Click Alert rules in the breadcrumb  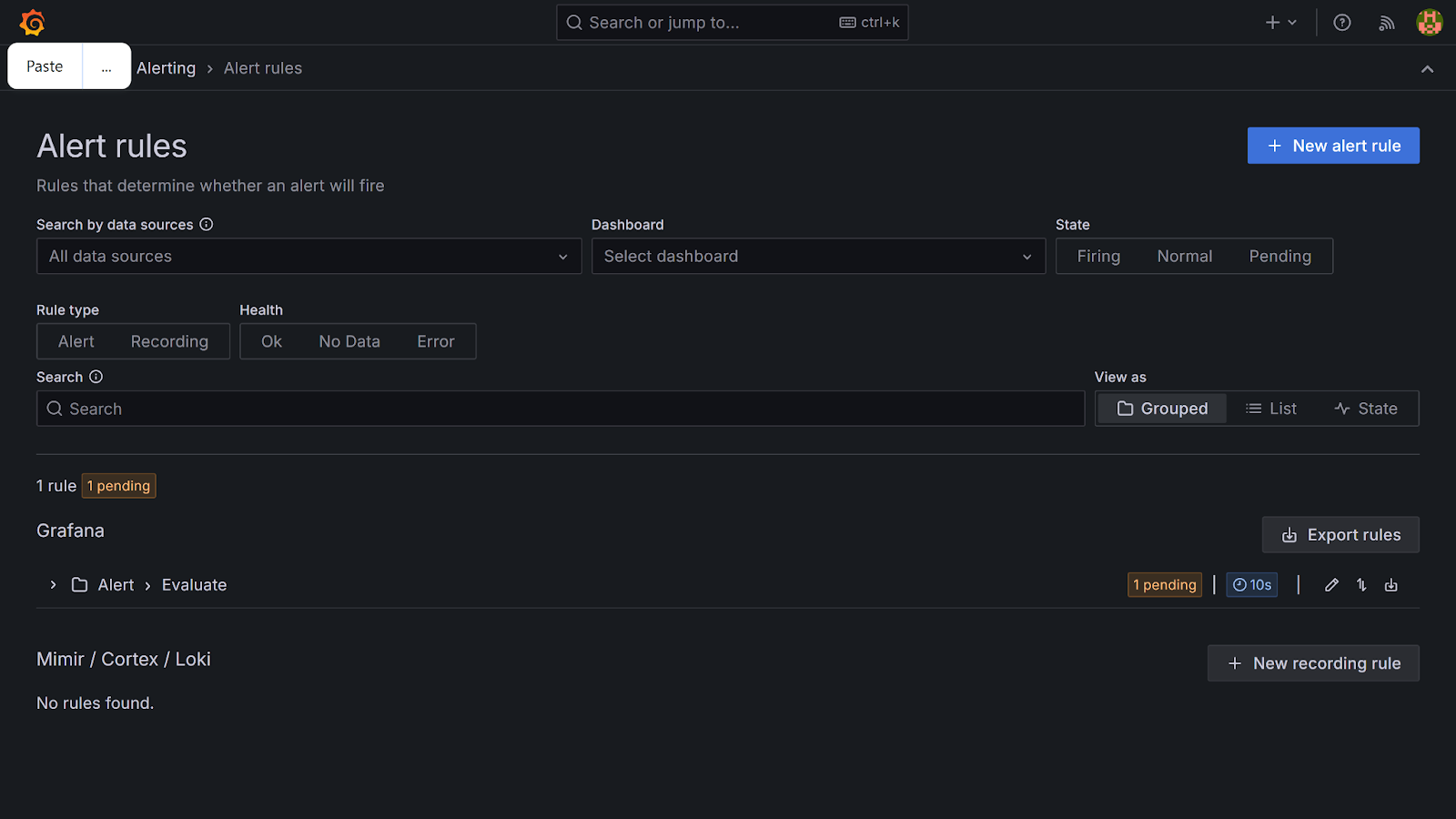coord(263,68)
